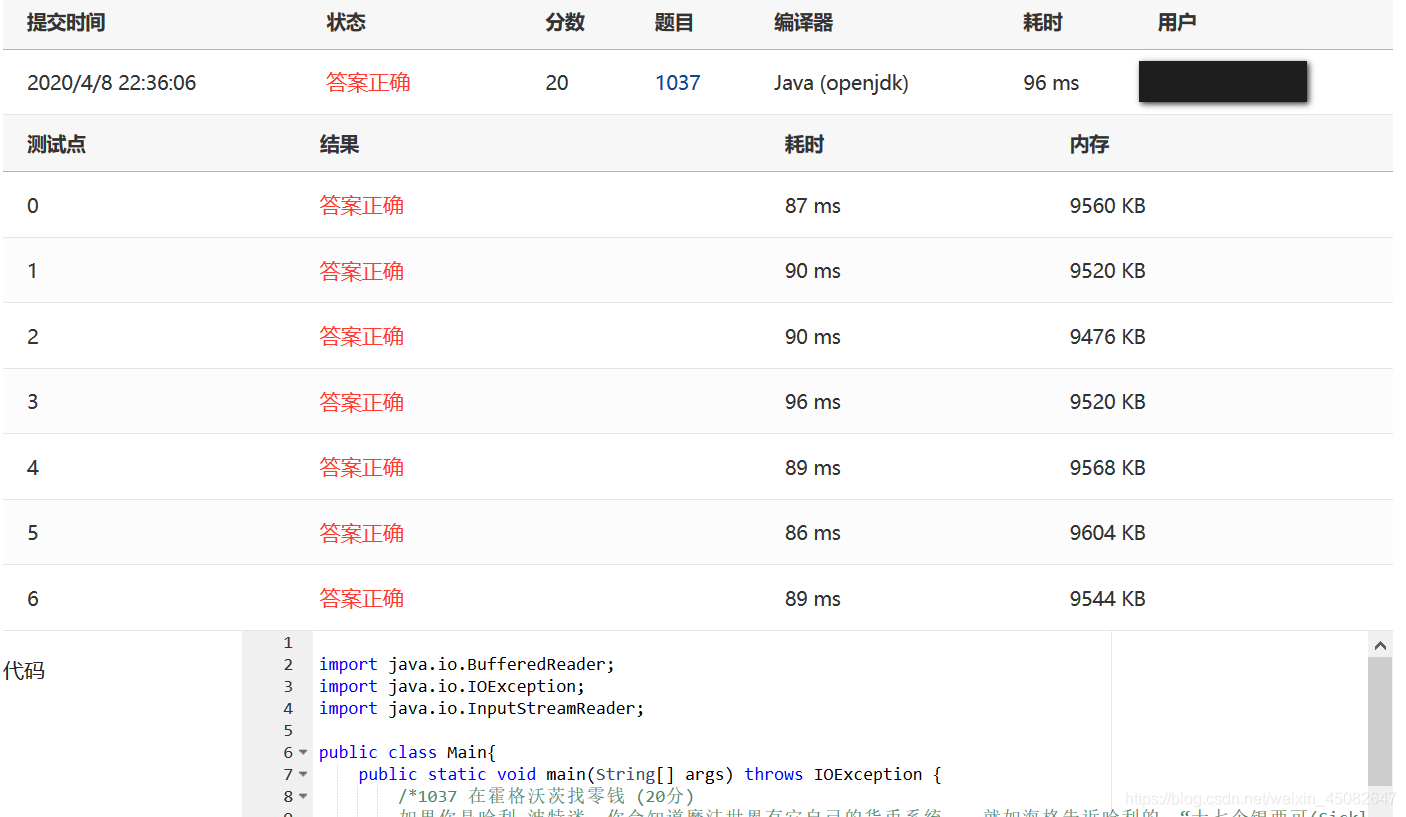Click the result 答案正确 for test point 4
Image resolution: width=1406 pixels, height=817 pixels.
tap(362, 468)
